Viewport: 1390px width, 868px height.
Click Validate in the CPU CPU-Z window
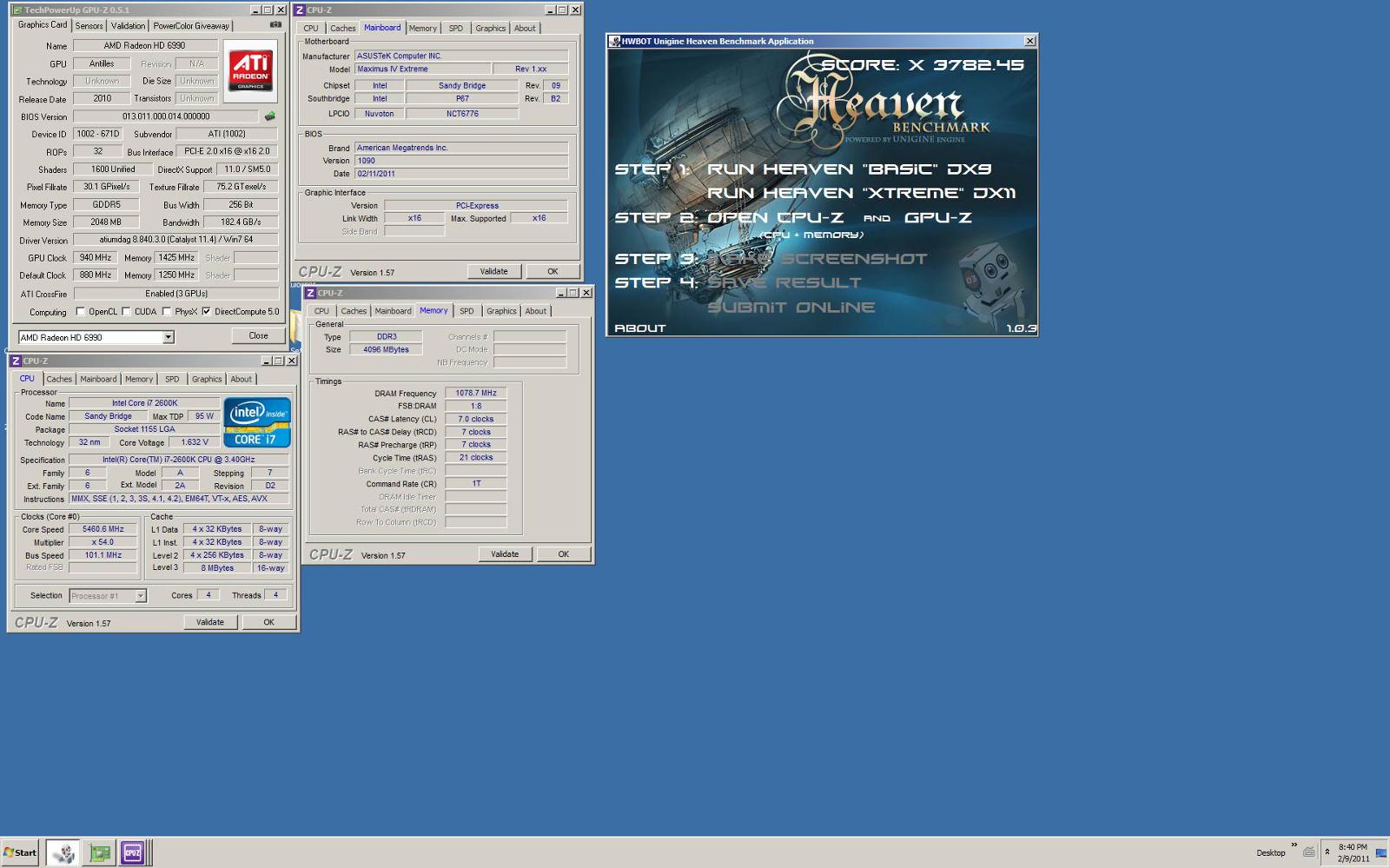pos(210,622)
